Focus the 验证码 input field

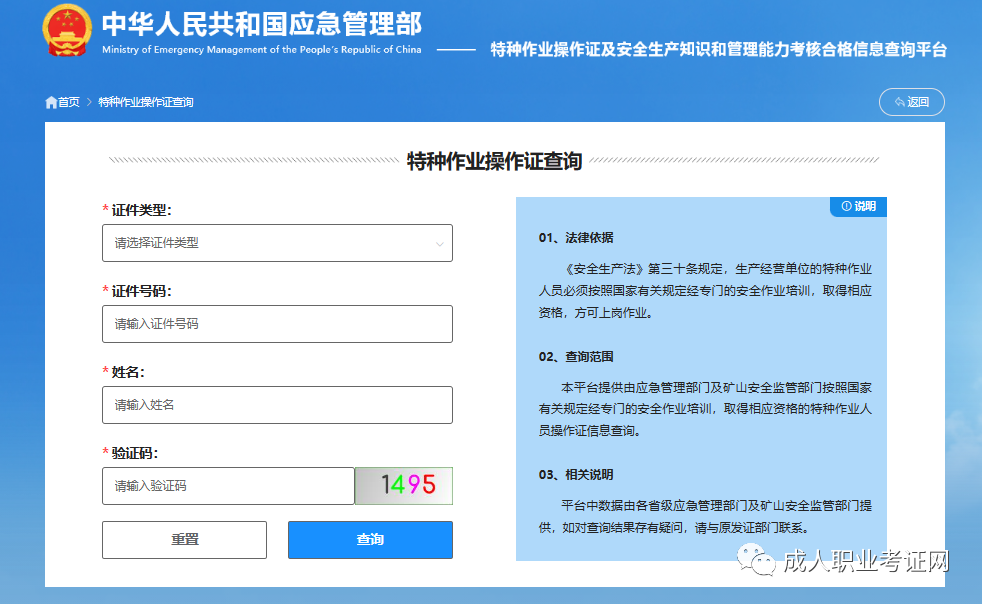[228, 486]
